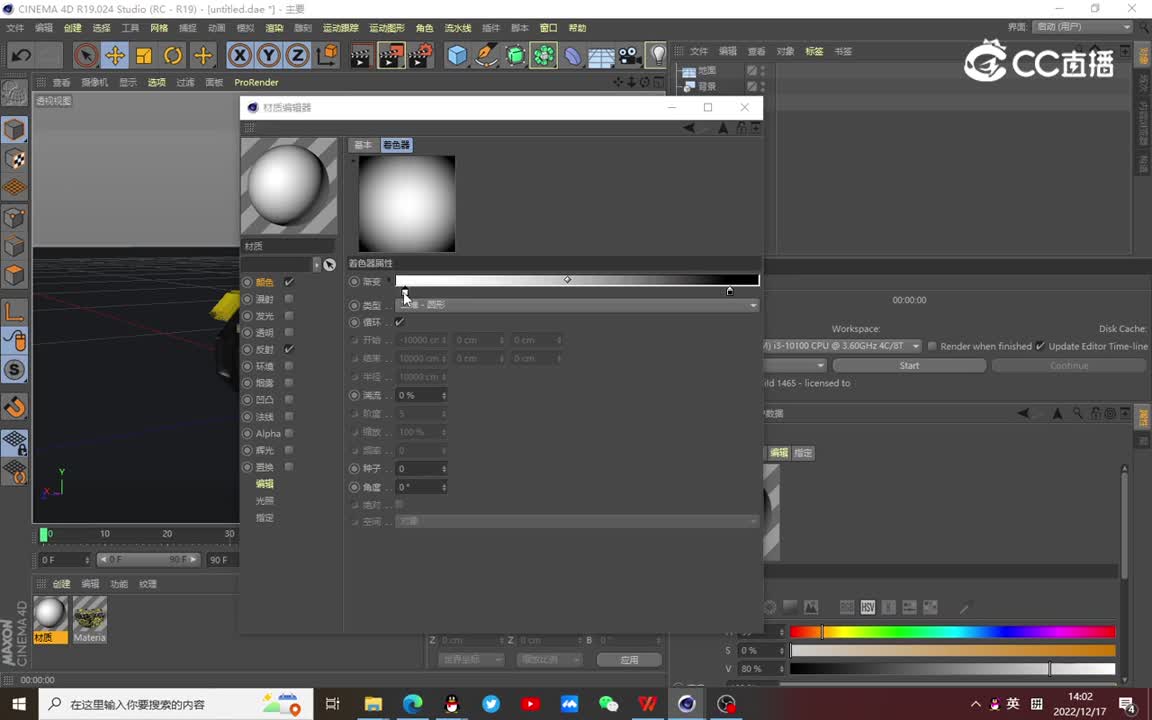This screenshot has height=720, width=1152.
Task: Open the 渲染 menu
Action: click(x=274, y=28)
